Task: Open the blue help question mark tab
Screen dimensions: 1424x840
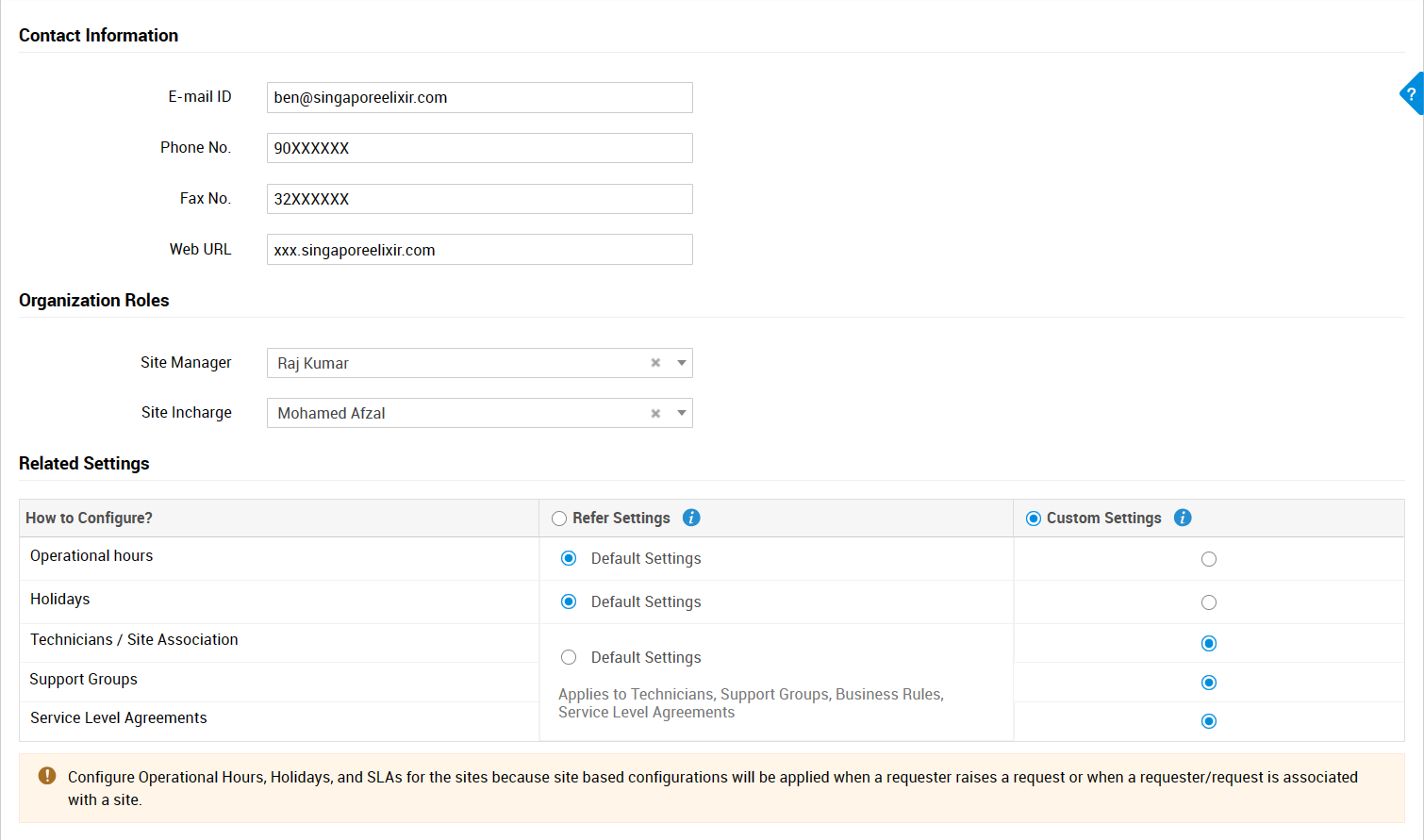Action: [x=1411, y=94]
